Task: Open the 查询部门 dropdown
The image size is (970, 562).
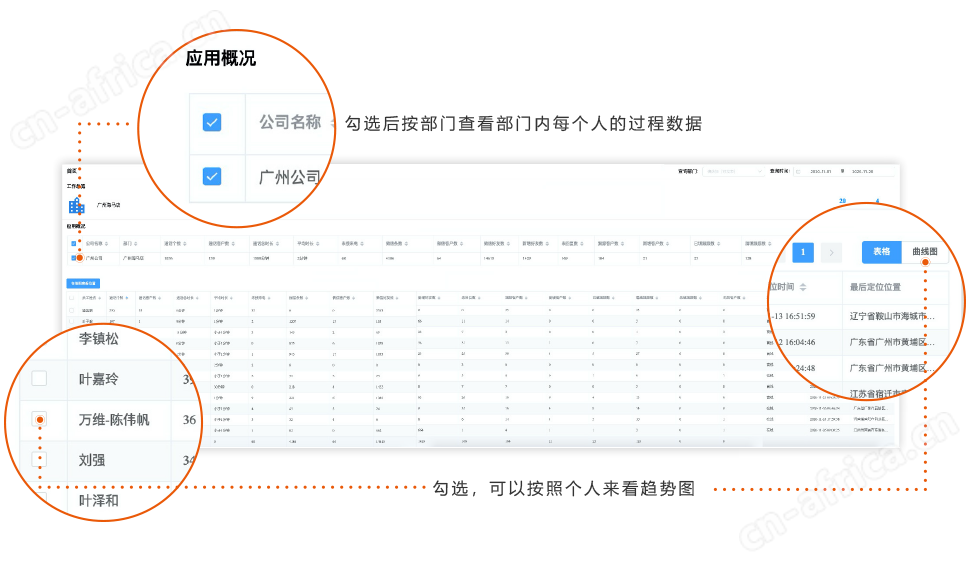Action: tap(734, 171)
